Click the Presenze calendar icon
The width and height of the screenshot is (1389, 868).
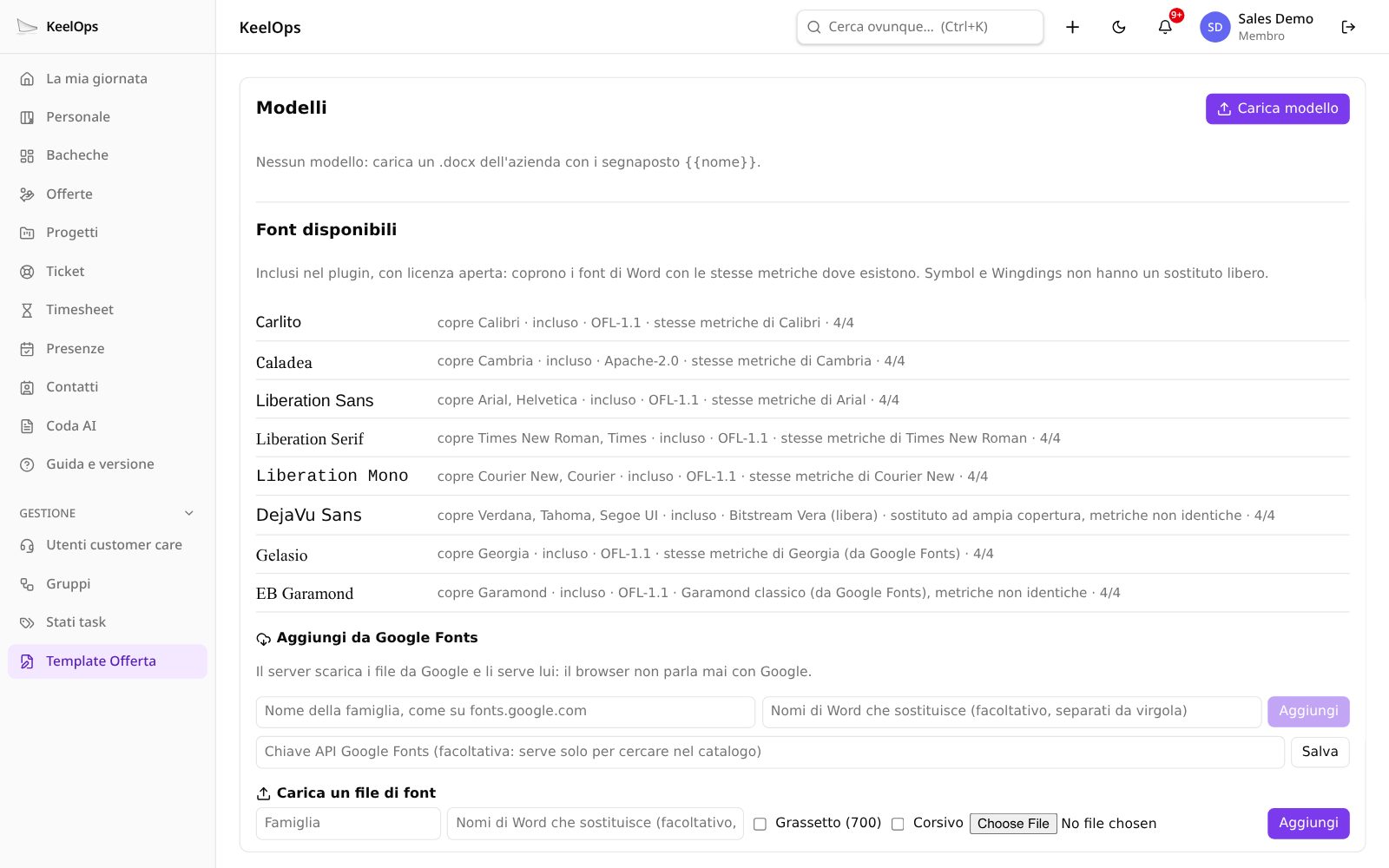[27, 349]
